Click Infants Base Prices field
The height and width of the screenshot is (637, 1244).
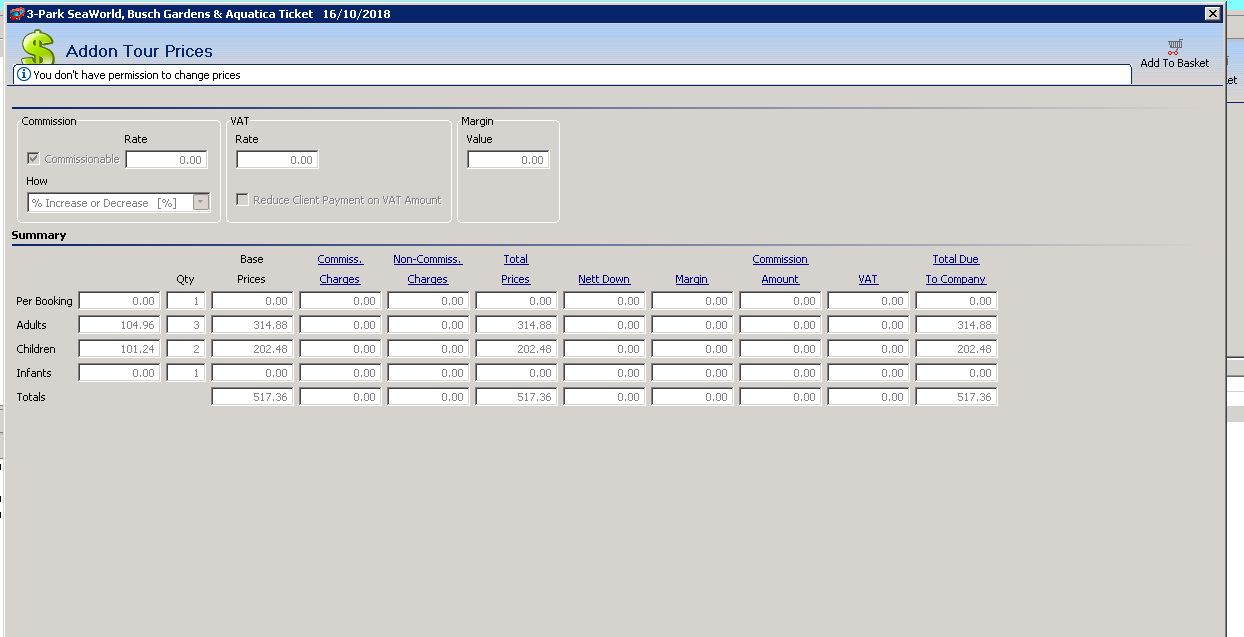(x=252, y=373)
